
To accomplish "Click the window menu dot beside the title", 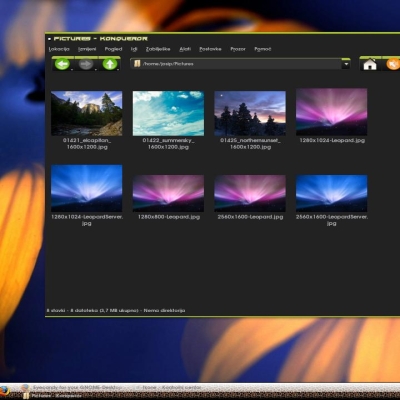I will click(49, 39).
